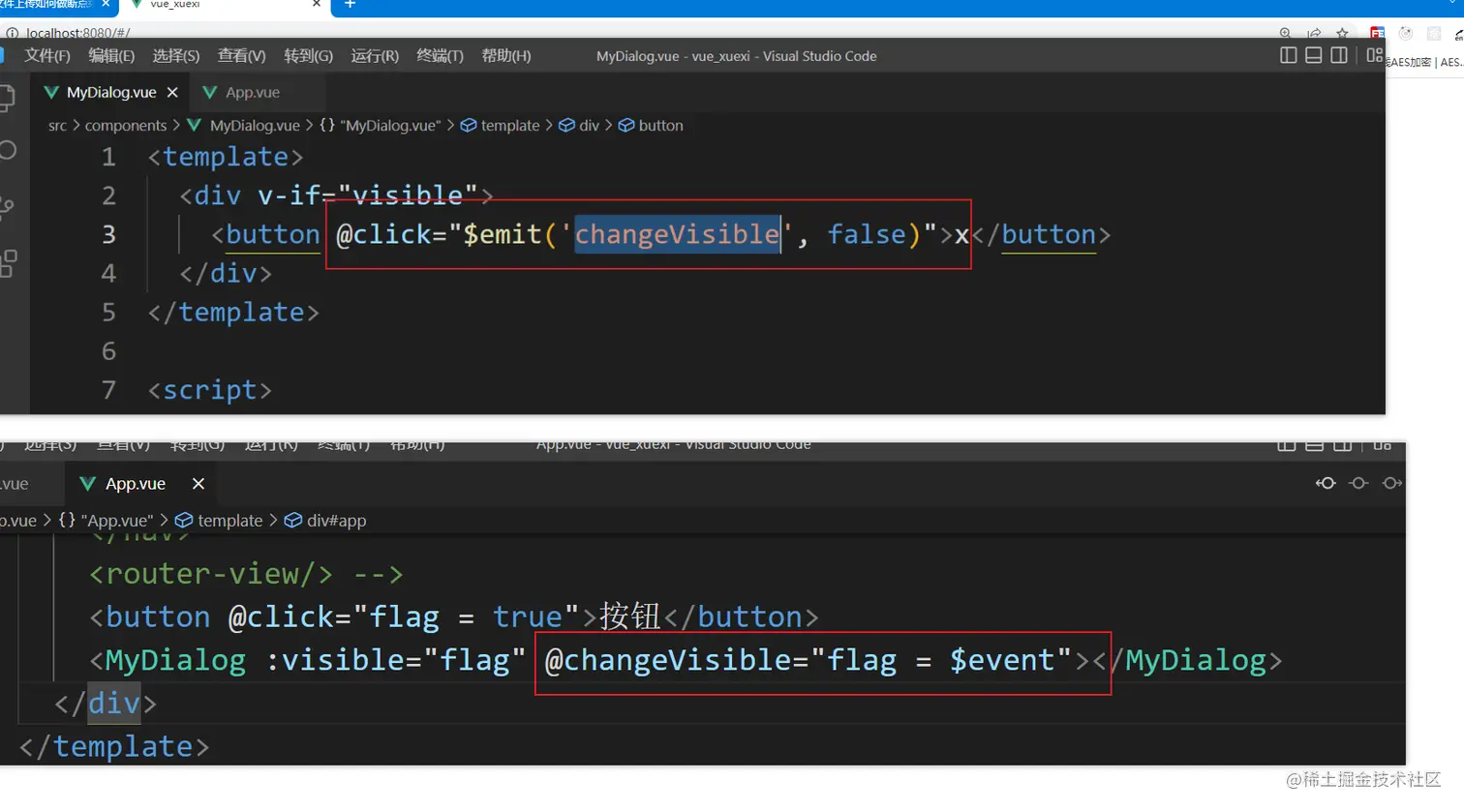Expand button breadcrumb in upper window

pos(651,125)
